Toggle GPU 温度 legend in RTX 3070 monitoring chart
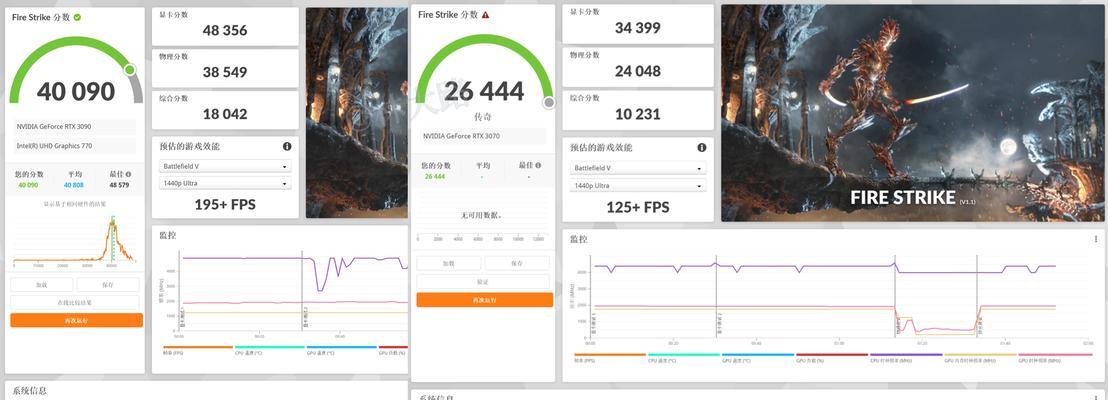This screenshot has height=400, width=1108. [758, 358]
